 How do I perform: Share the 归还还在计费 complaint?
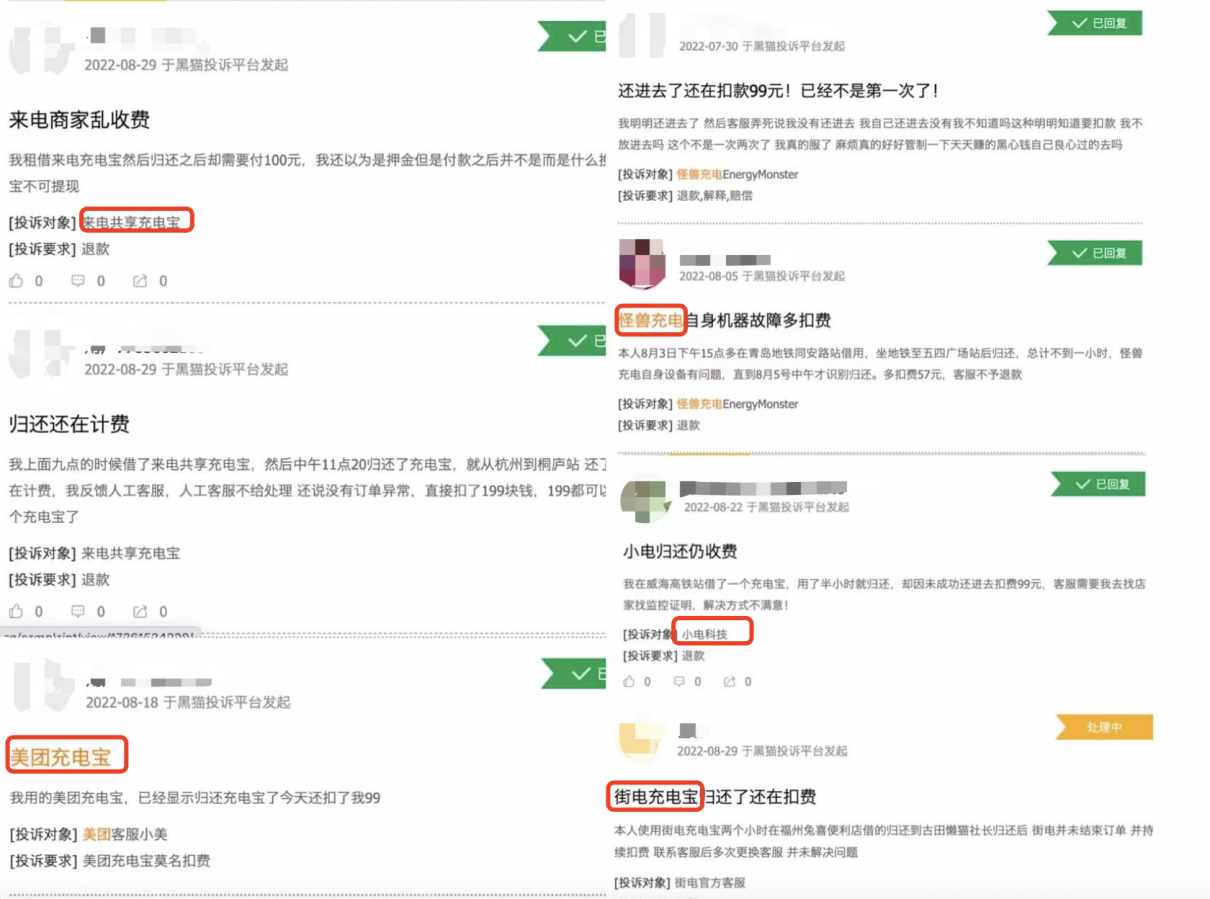coord(141,611)
